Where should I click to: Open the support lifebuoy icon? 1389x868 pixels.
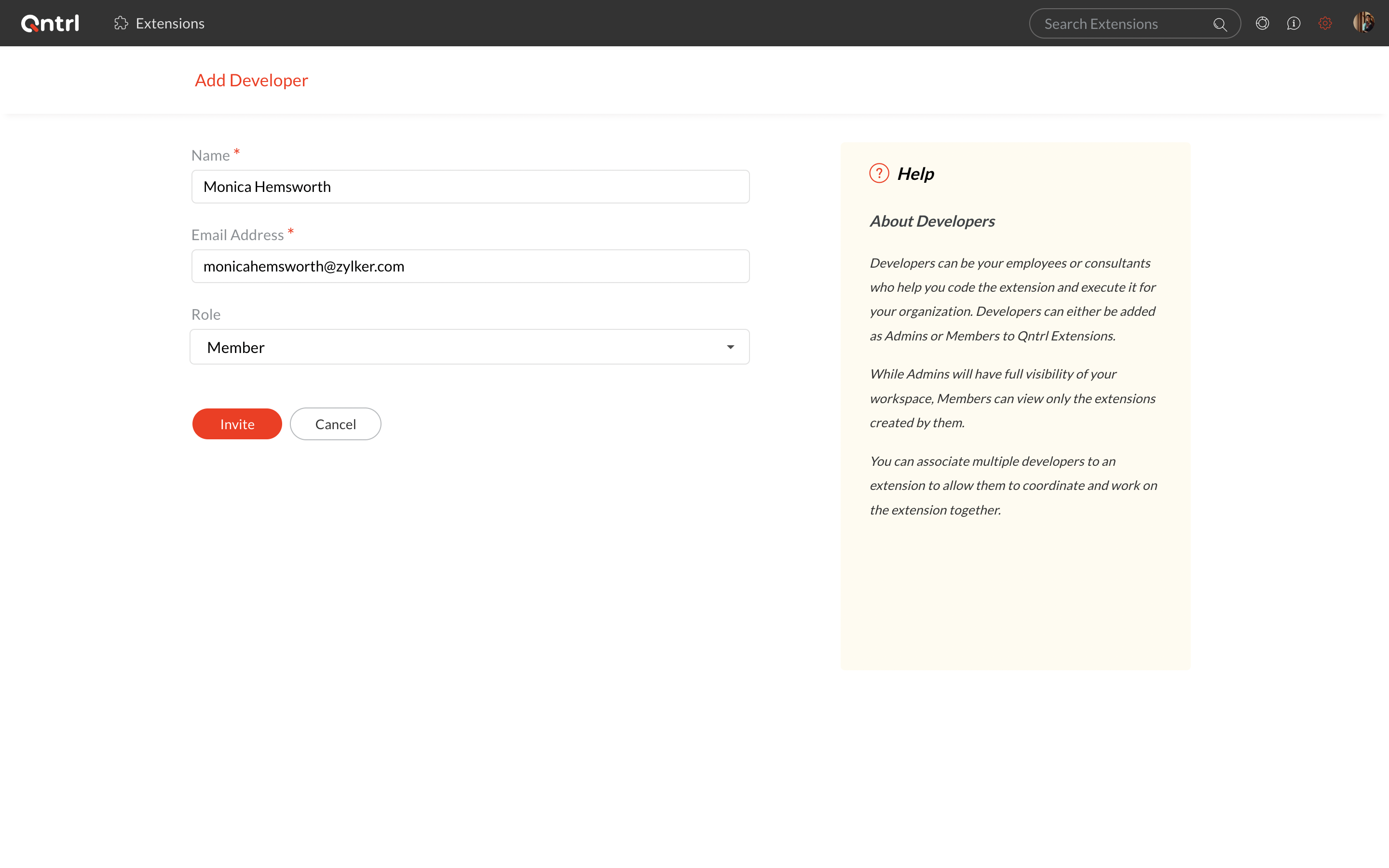1262,24
